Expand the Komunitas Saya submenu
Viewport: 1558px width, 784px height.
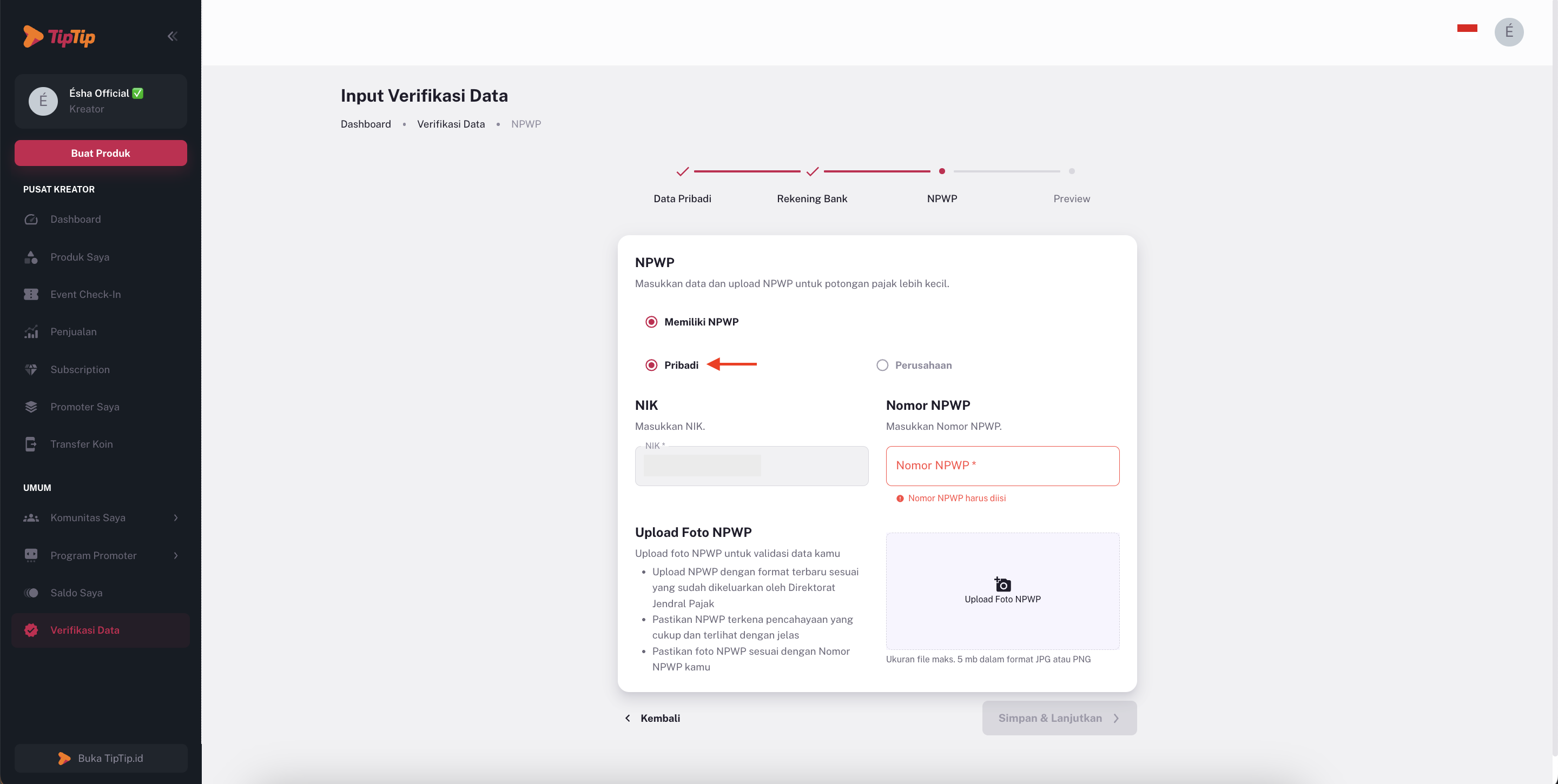(x=175, y=518)
